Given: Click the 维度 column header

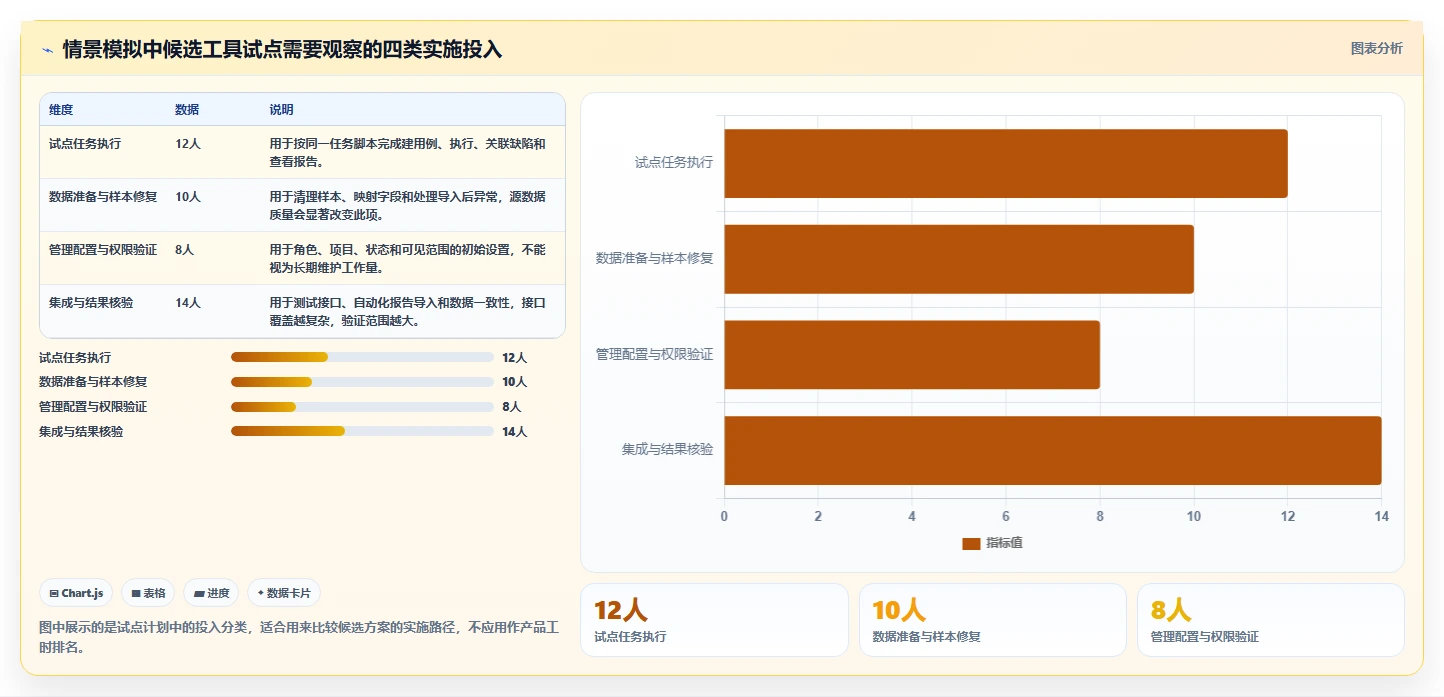Looking at the screenshot, I should pyautogui.click(x=61, y=110).
